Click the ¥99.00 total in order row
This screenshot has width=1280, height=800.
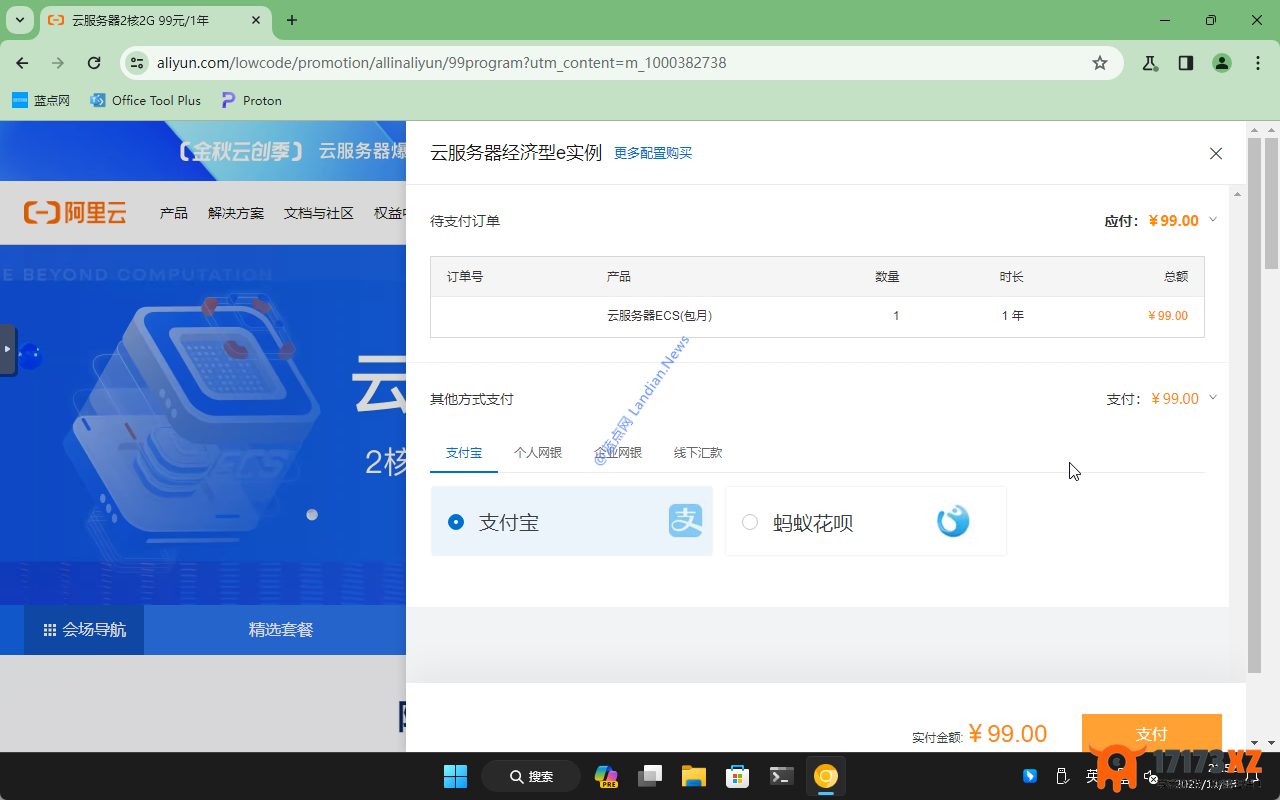tap(1168, 316)
